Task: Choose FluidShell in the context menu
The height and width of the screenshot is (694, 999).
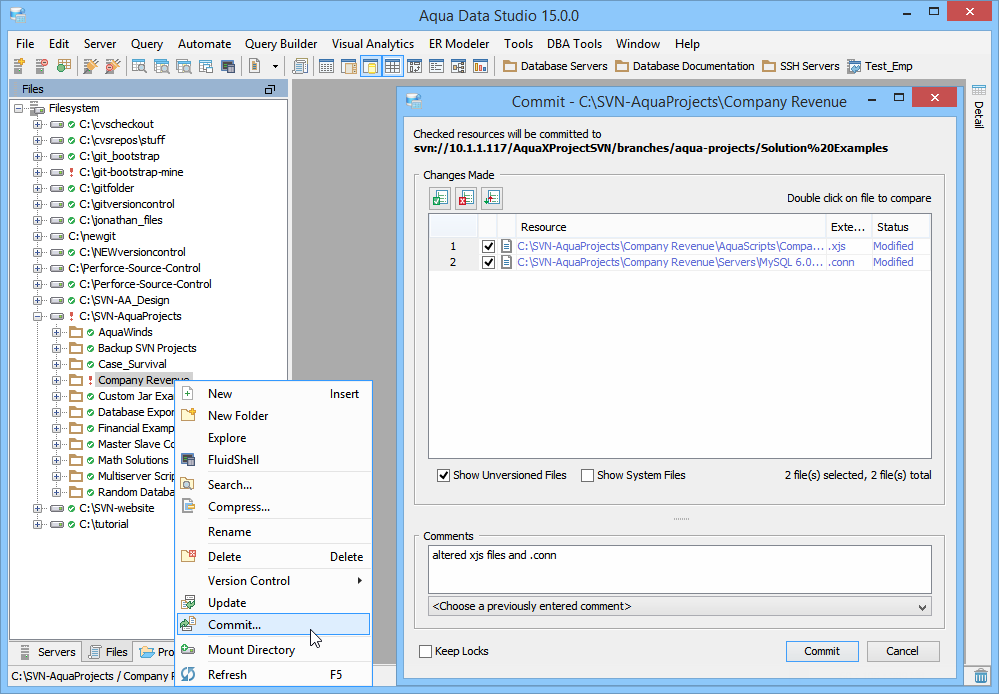Action: [x=273, y=459]
